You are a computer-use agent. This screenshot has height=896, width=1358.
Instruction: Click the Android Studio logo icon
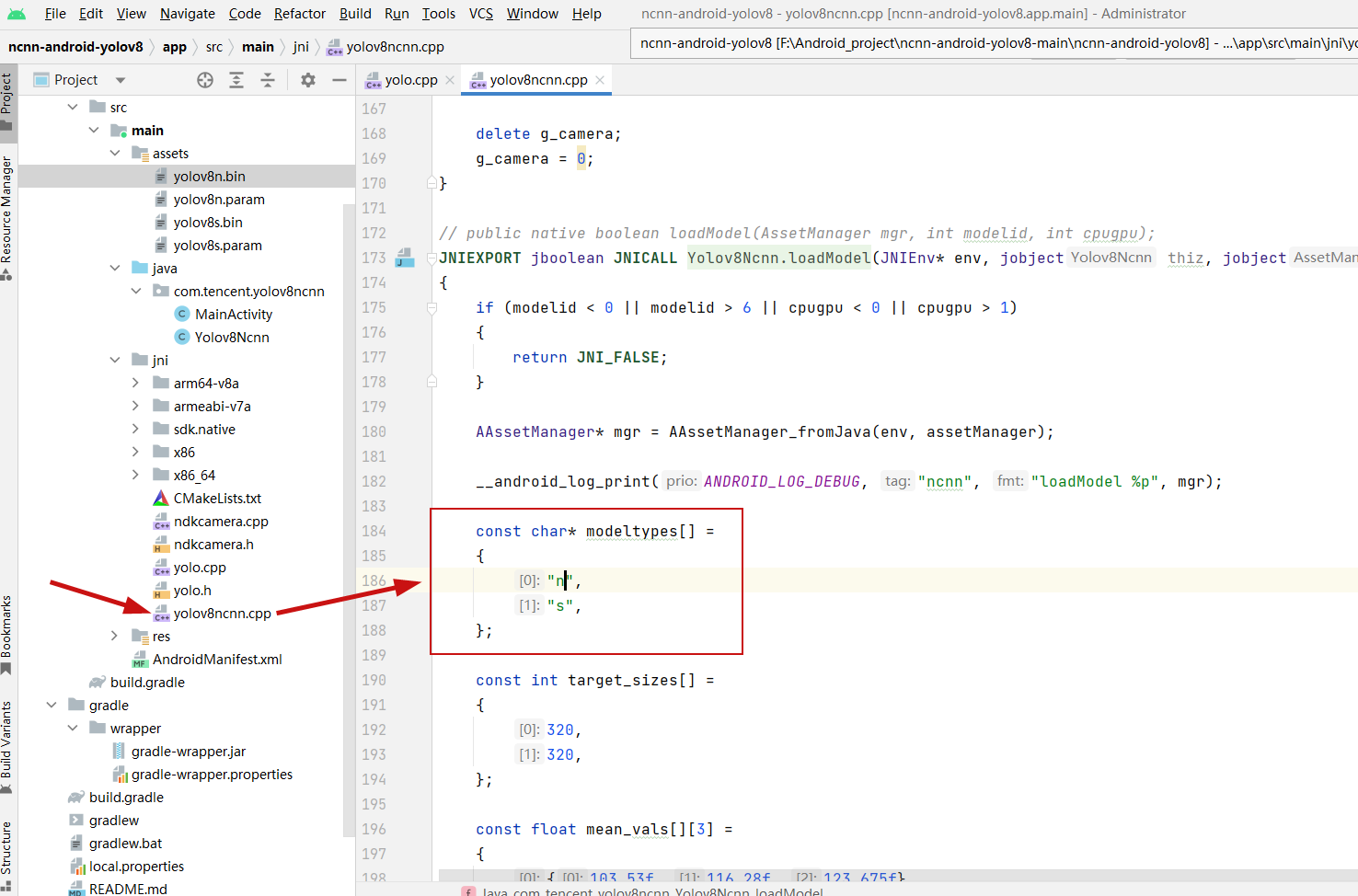click(x=17, y=14)
